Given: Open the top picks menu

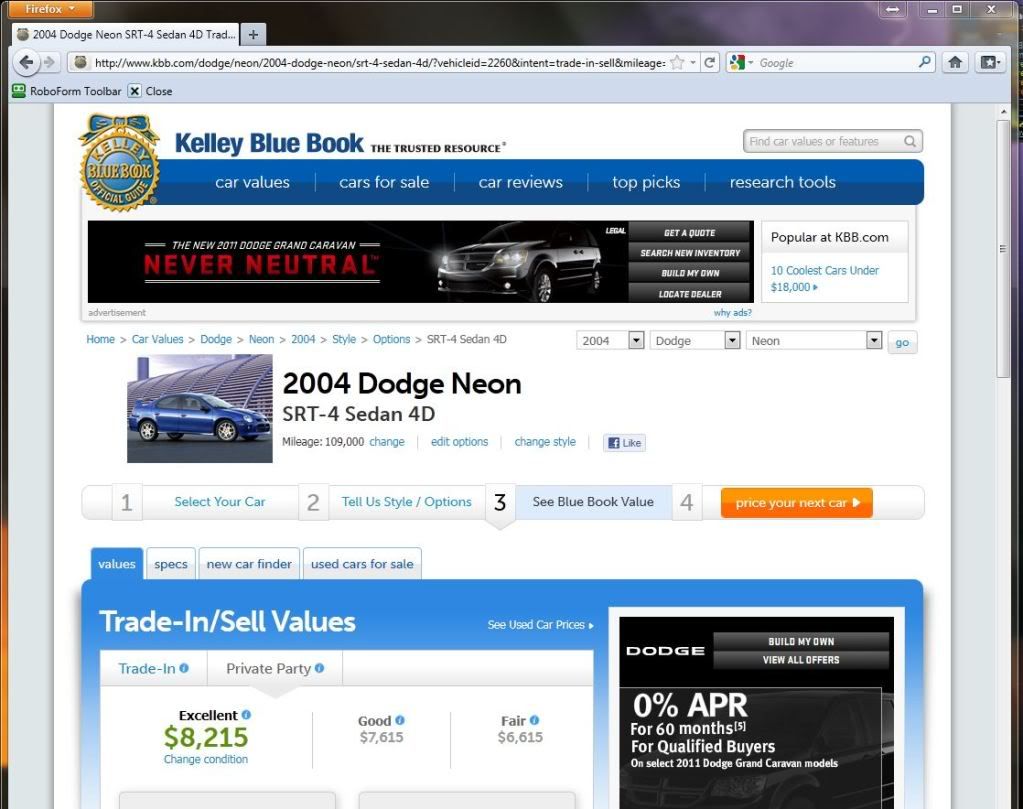Looking at the screenshot, I should [646, 182].
